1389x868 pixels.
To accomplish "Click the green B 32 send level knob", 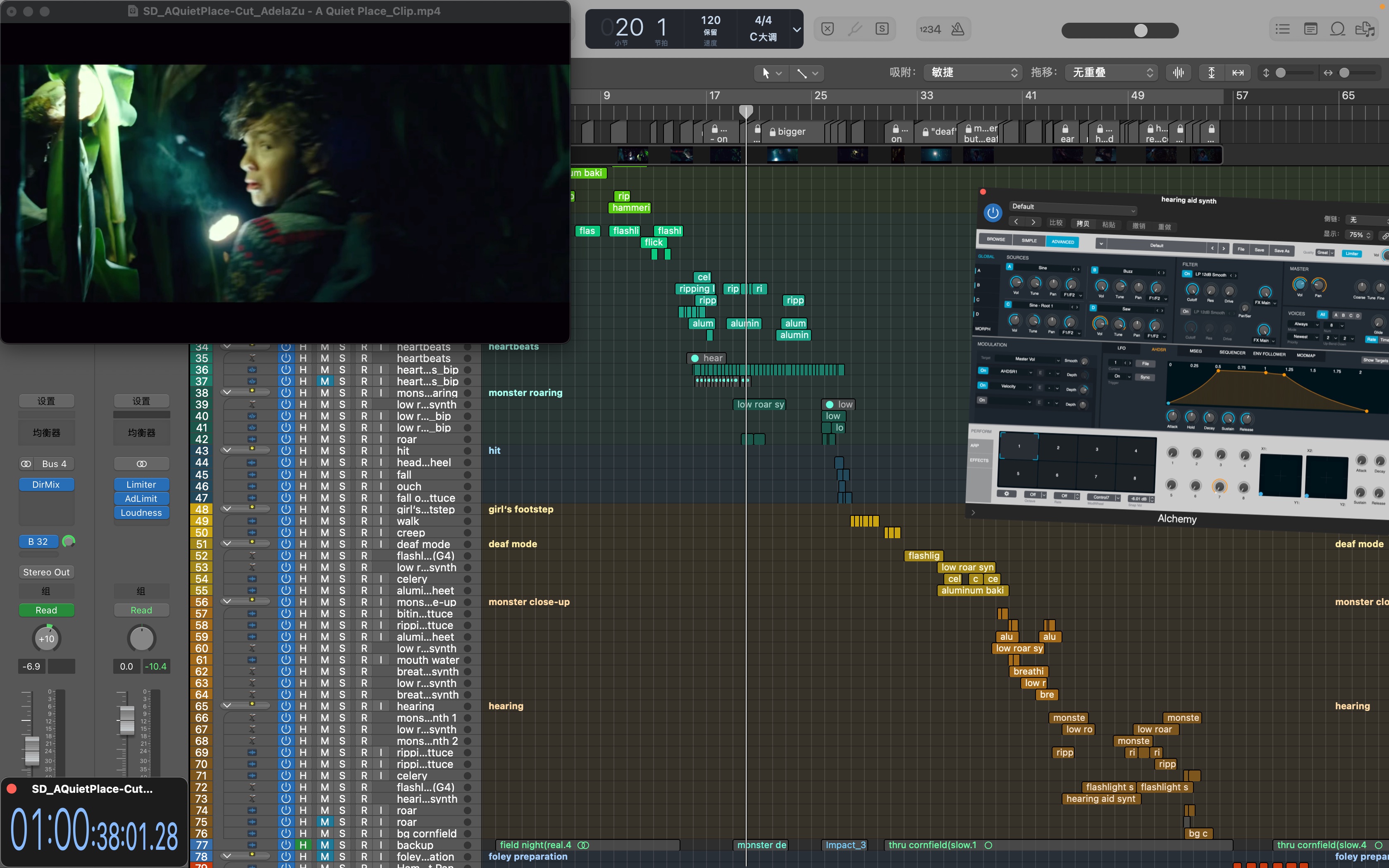I will click(68, 541).
